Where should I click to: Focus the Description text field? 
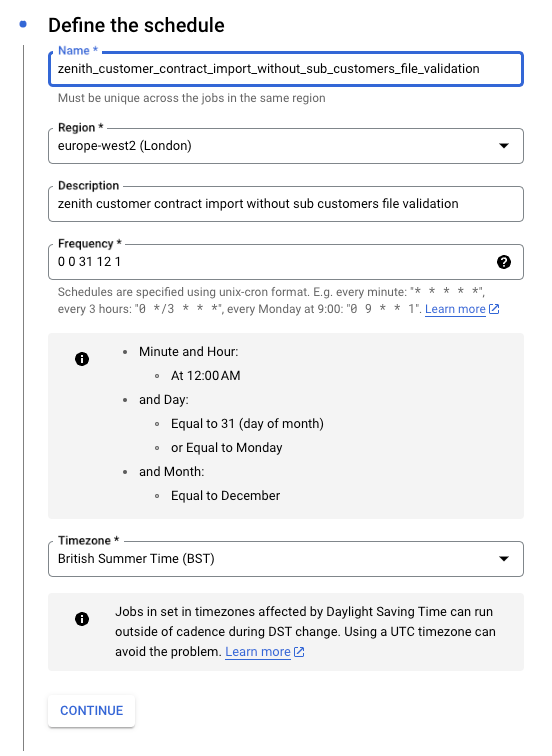point(286,204)
